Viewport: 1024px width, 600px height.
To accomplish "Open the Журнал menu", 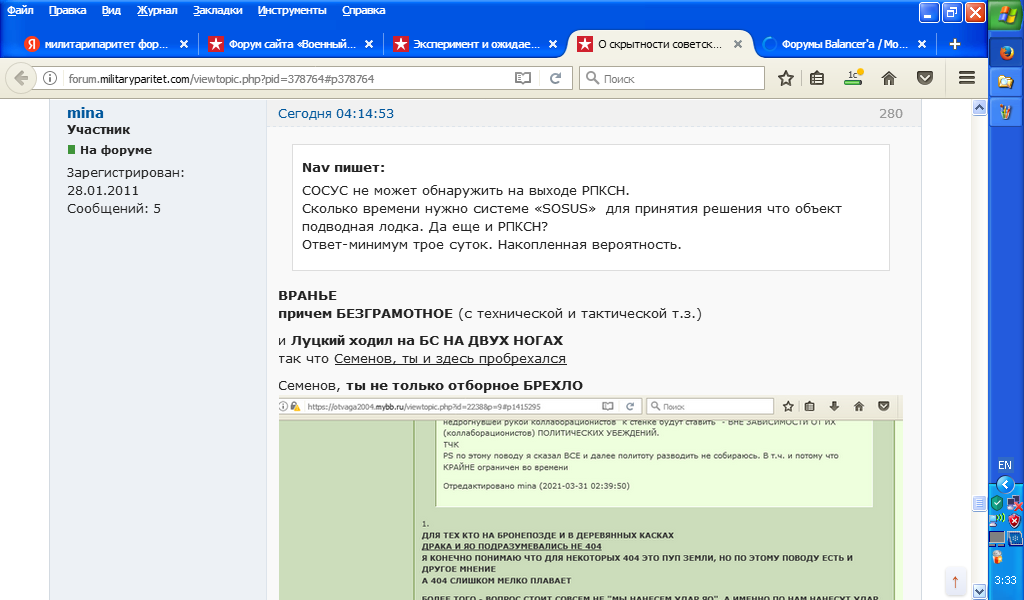I will click(x=157, y=10).
